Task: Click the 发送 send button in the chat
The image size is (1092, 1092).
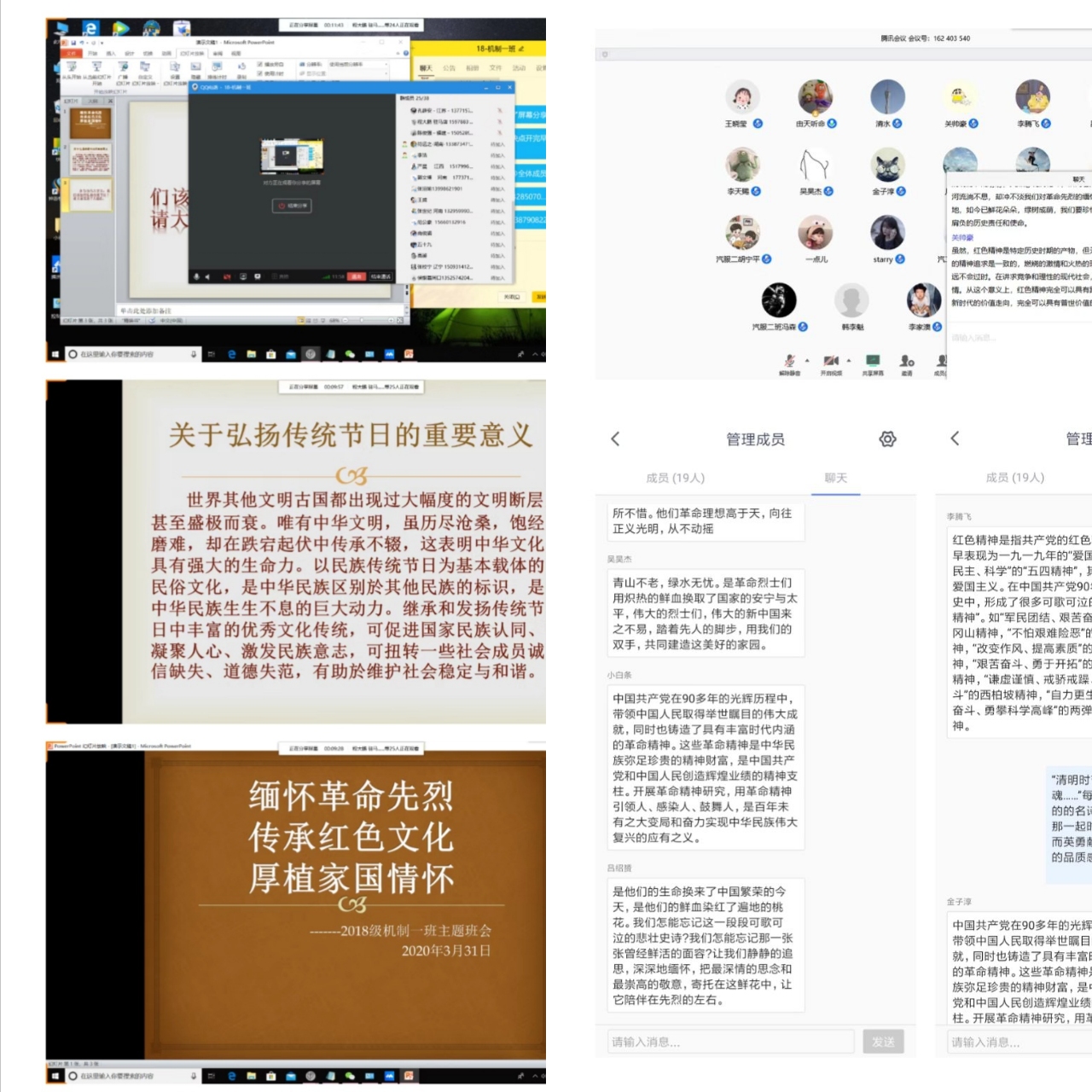Action: tap(885, 1042)
